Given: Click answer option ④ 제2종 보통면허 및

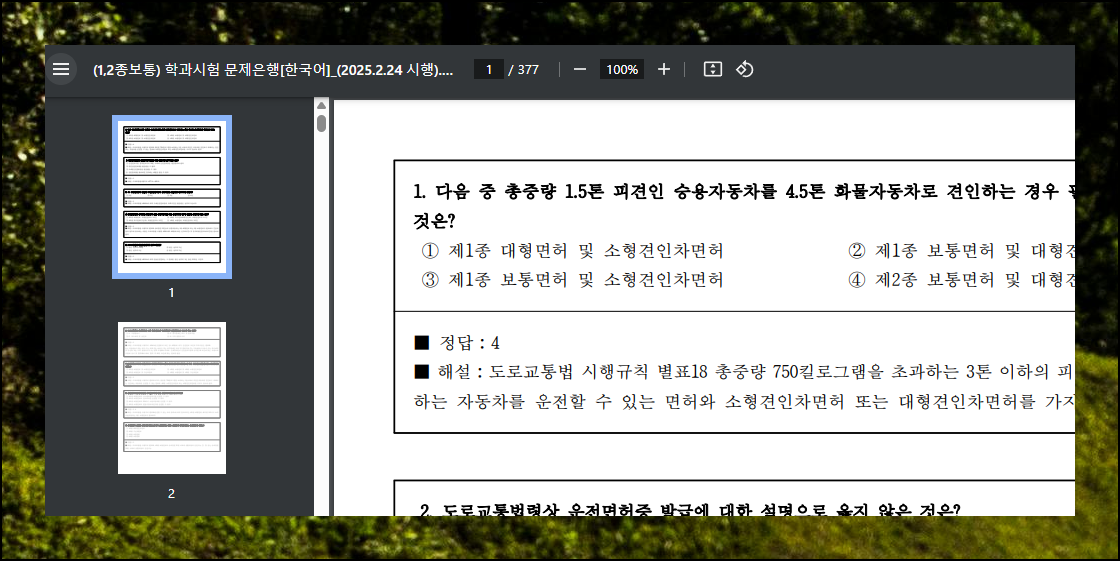Looking at the screenshot, I should 961,279.
